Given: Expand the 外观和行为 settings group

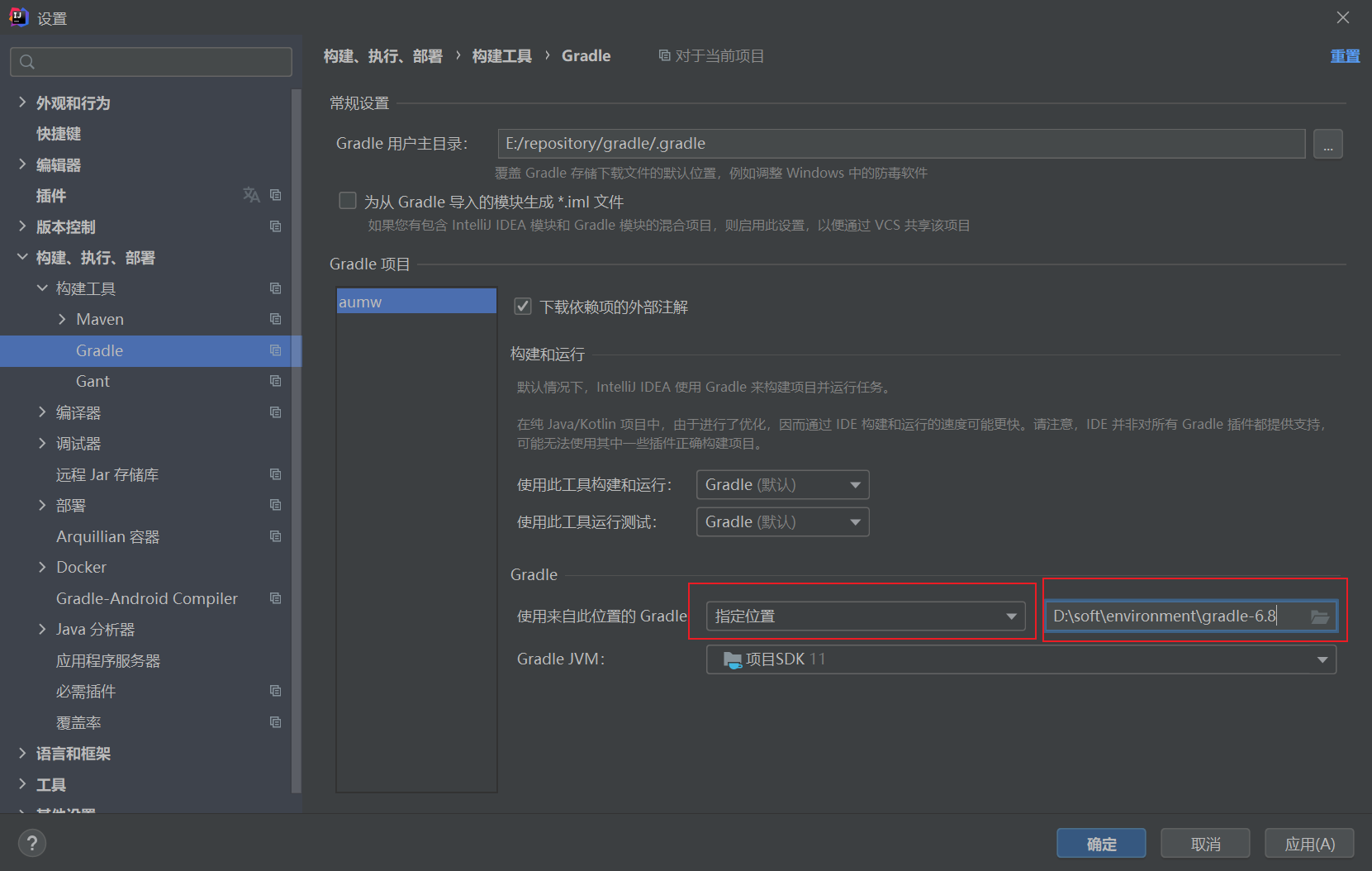Looking at the screenshot, I should click(x=22, y=102).
